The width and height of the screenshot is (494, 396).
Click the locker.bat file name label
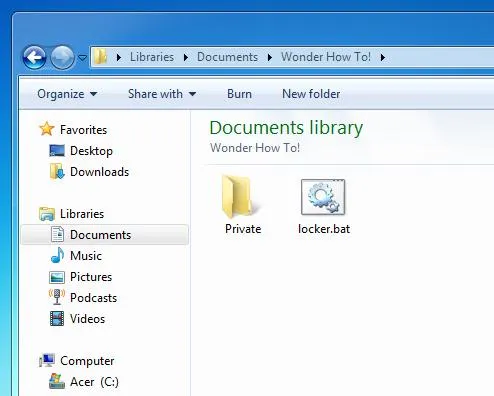pyautogui.click(x=324, y=229)
